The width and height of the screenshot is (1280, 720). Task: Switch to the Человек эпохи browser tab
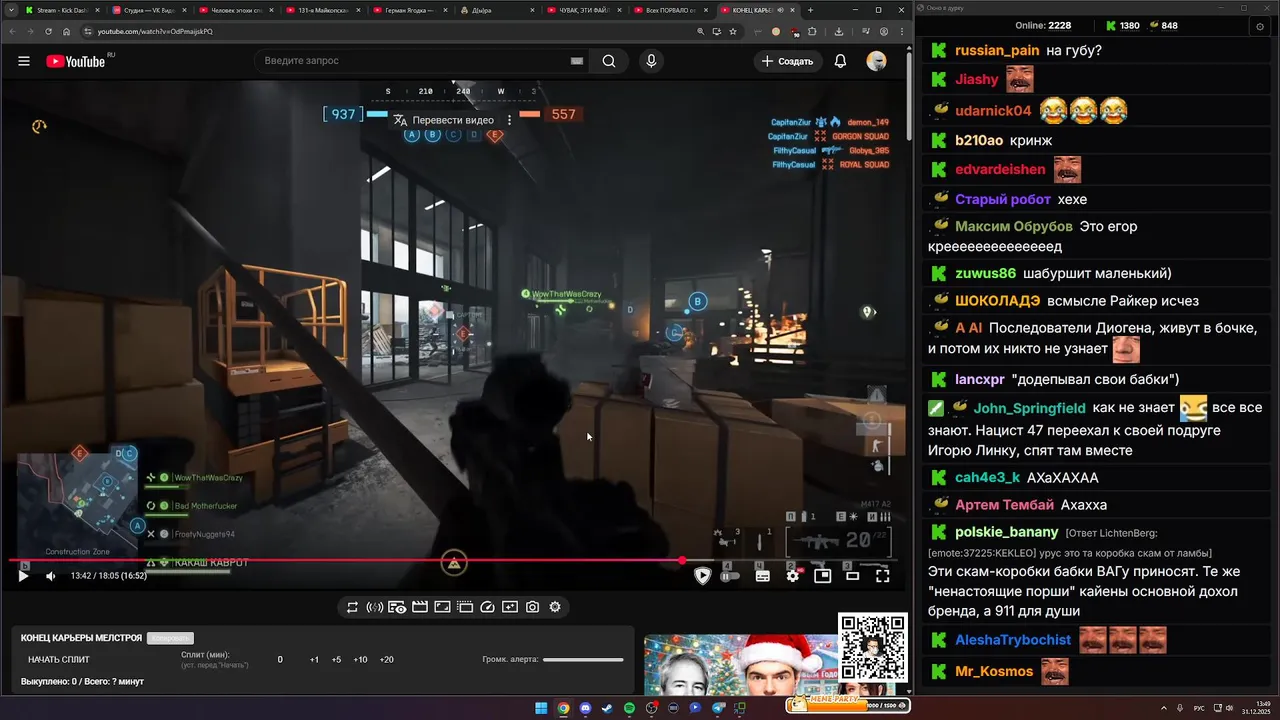tap(234, 10)
